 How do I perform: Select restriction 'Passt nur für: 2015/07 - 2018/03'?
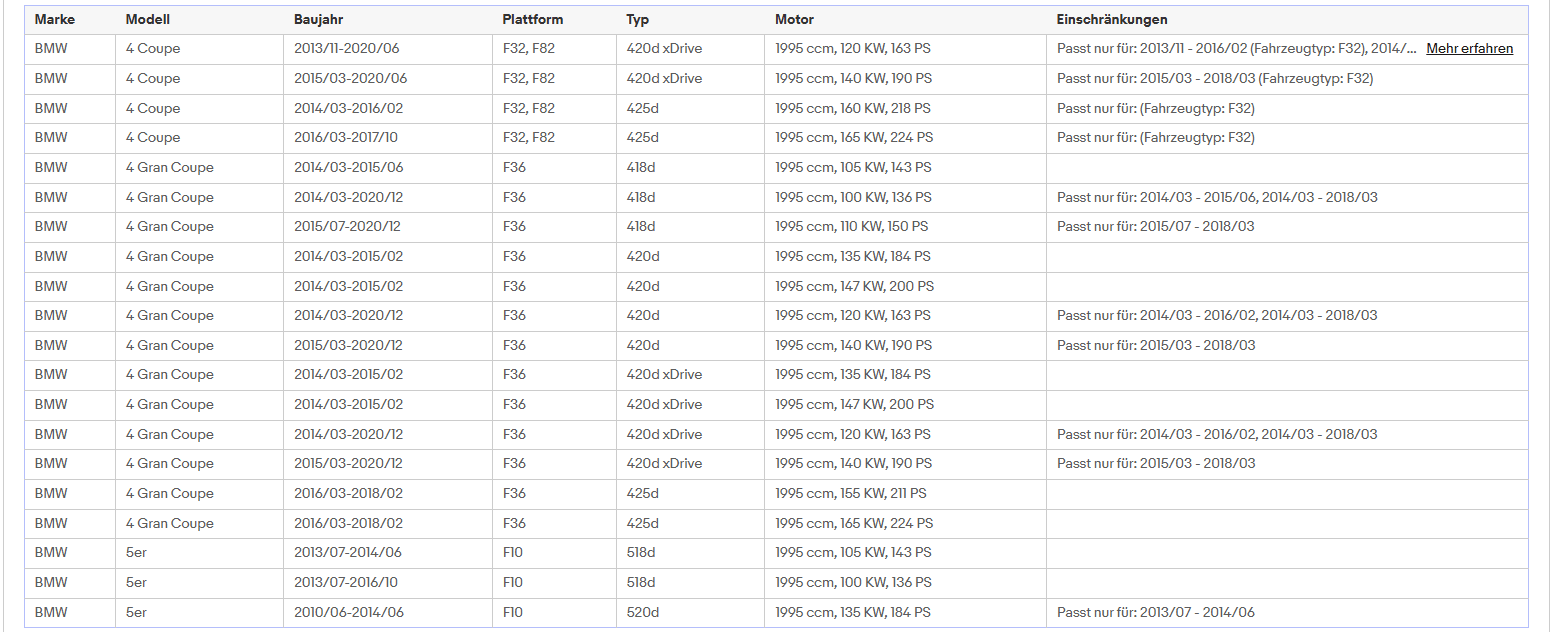(x=1156, y=227)
